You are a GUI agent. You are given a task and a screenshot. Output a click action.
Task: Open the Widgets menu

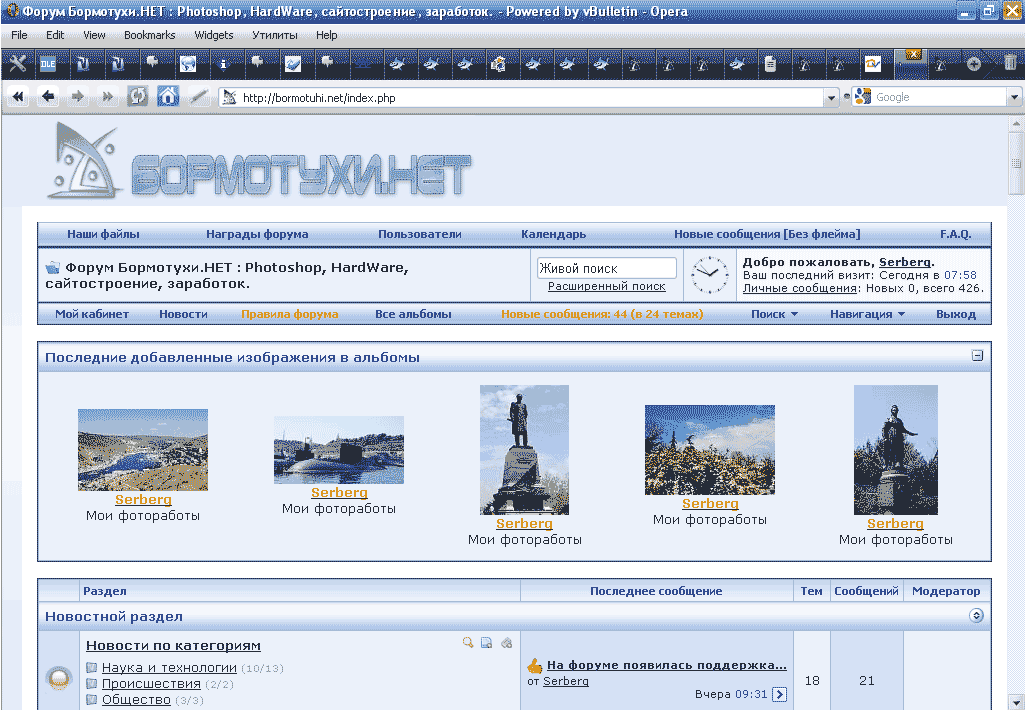click(214, 35)
